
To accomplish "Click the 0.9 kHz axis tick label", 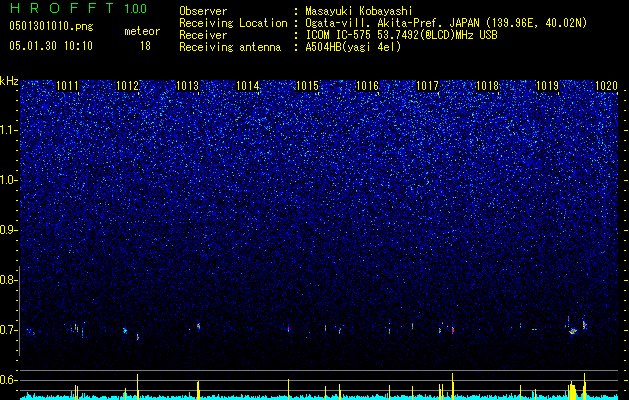I will [8, 230].
